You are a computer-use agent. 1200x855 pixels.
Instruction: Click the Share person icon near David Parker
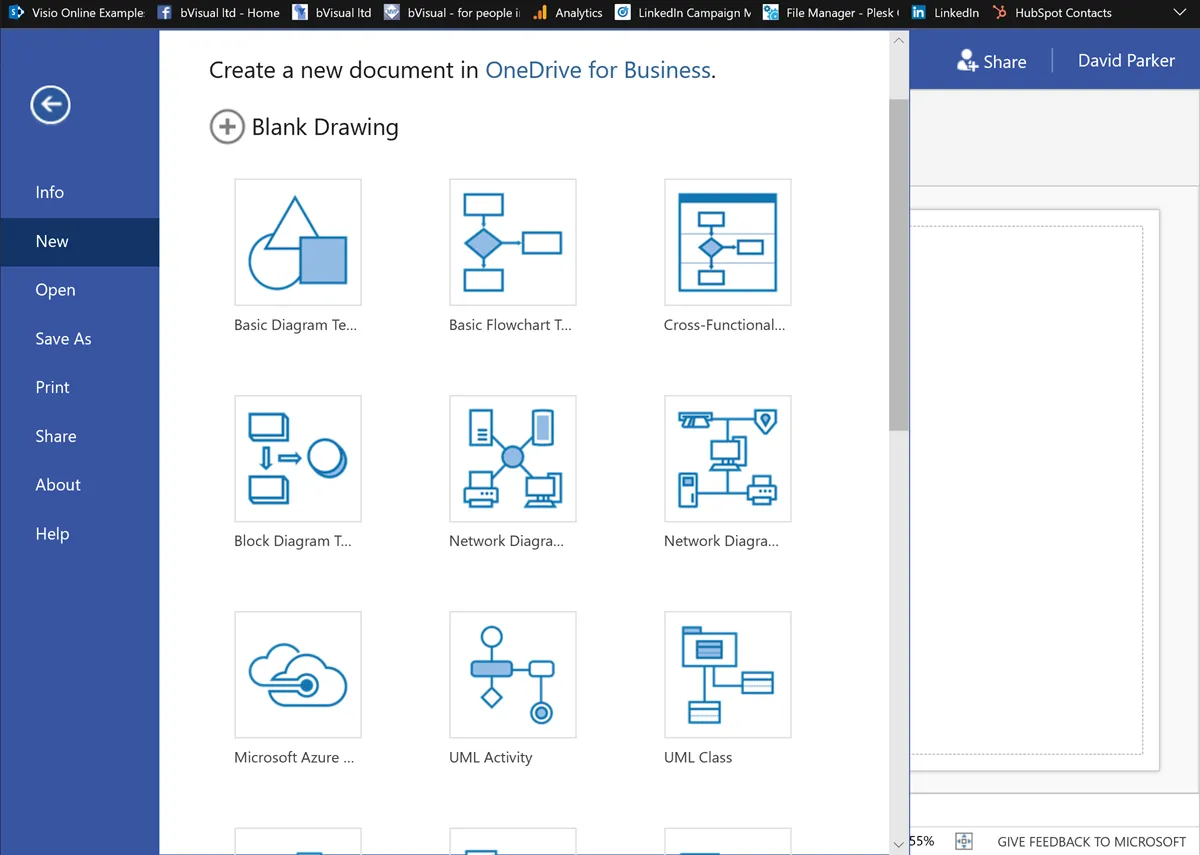[x=966, y=61]
